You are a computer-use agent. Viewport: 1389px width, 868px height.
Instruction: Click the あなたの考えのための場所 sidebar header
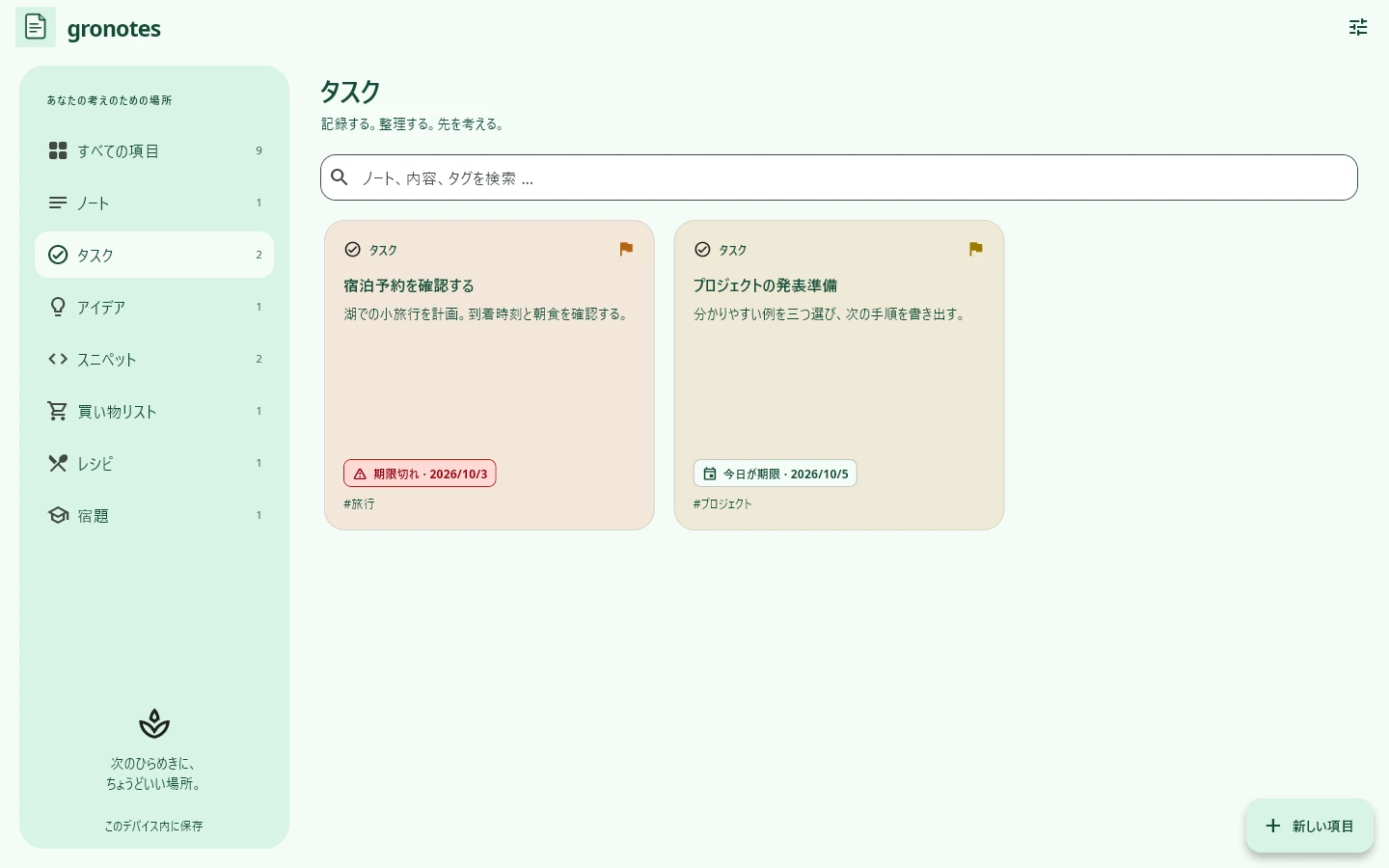(109, 100)
